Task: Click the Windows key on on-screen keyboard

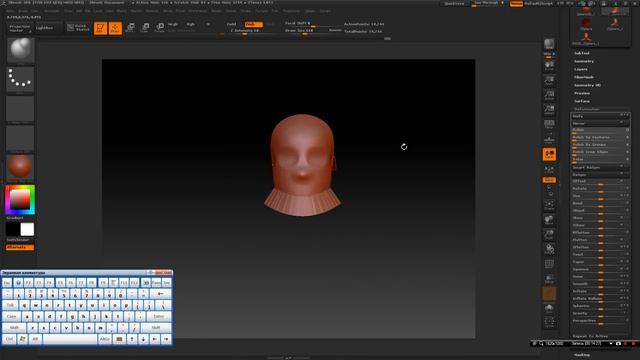Action: tap(22, 339)
